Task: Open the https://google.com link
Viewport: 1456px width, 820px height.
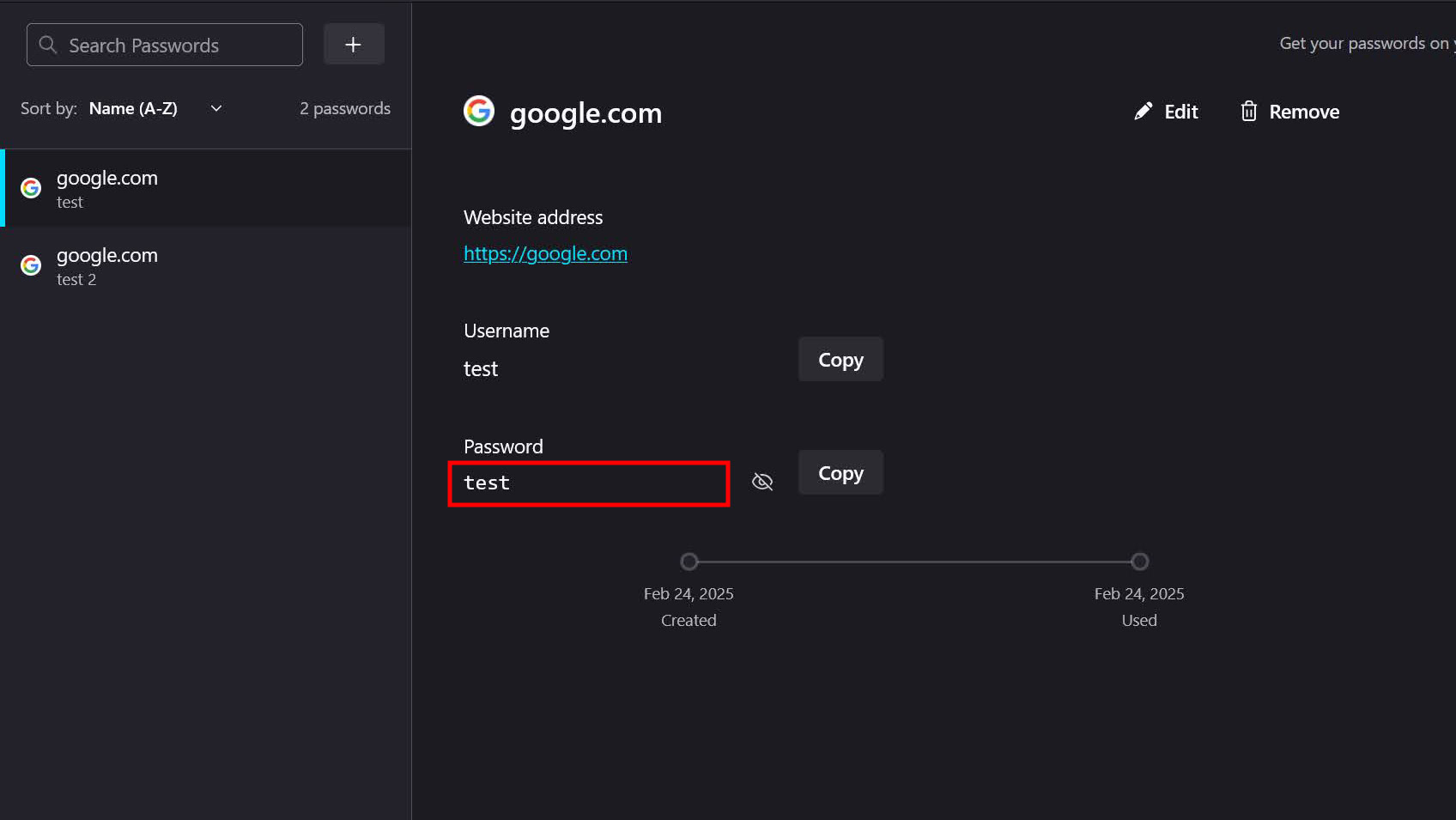Action: [545, 253]
